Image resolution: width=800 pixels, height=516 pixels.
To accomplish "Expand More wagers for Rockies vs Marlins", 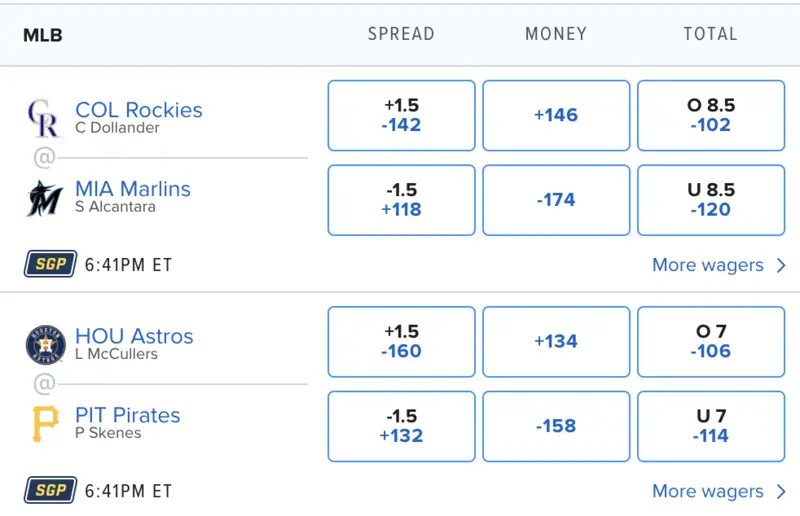I will click(x=719, y=265).
